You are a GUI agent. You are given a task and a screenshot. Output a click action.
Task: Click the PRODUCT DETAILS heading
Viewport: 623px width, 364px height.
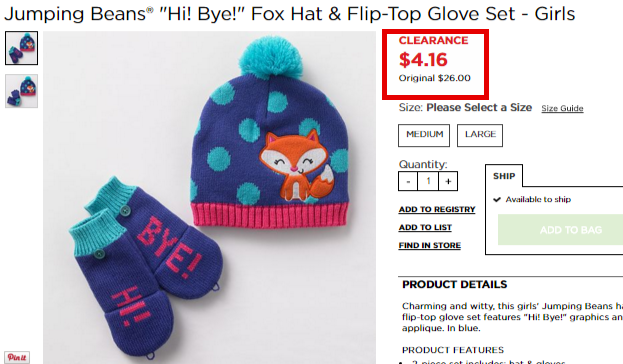pyautogui.click(x=455, y=285)
